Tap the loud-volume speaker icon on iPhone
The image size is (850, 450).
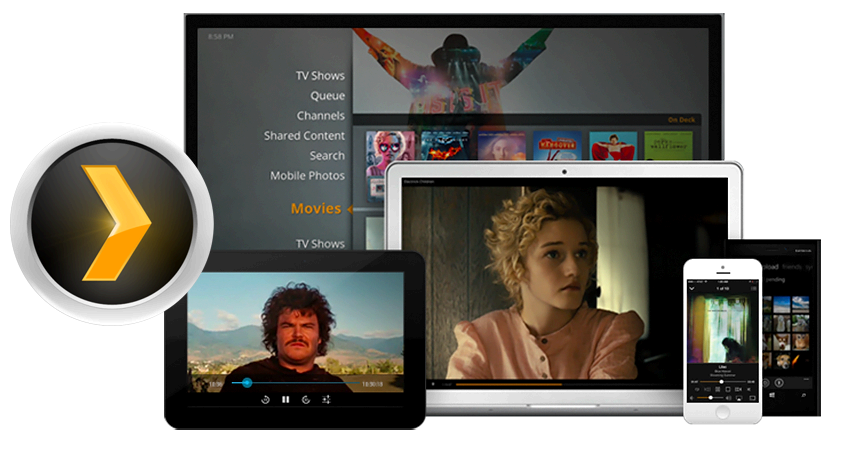click(x=729, y=398)
